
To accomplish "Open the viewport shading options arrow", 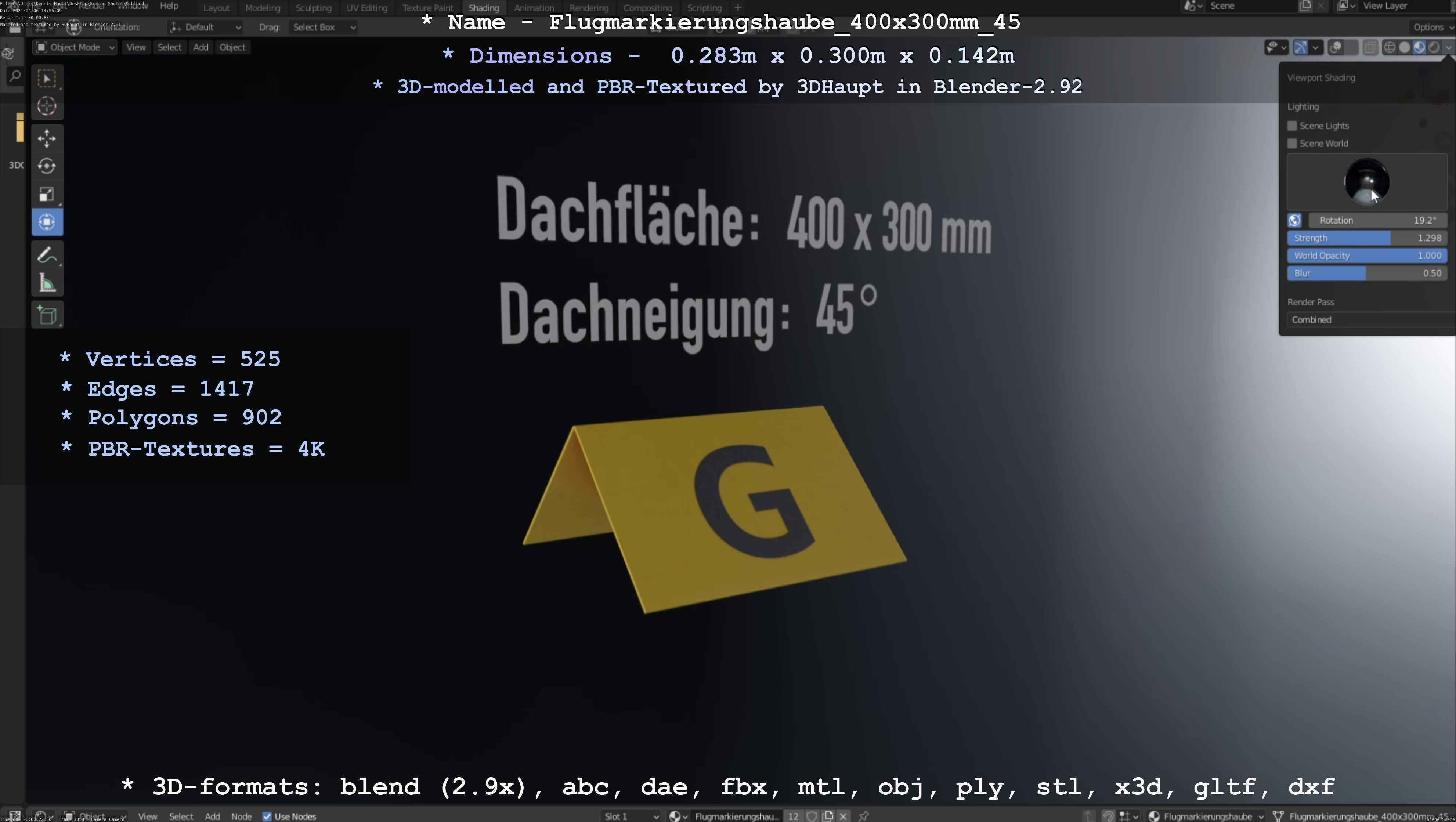I will pyautogui.click(x=1449, y=47).
